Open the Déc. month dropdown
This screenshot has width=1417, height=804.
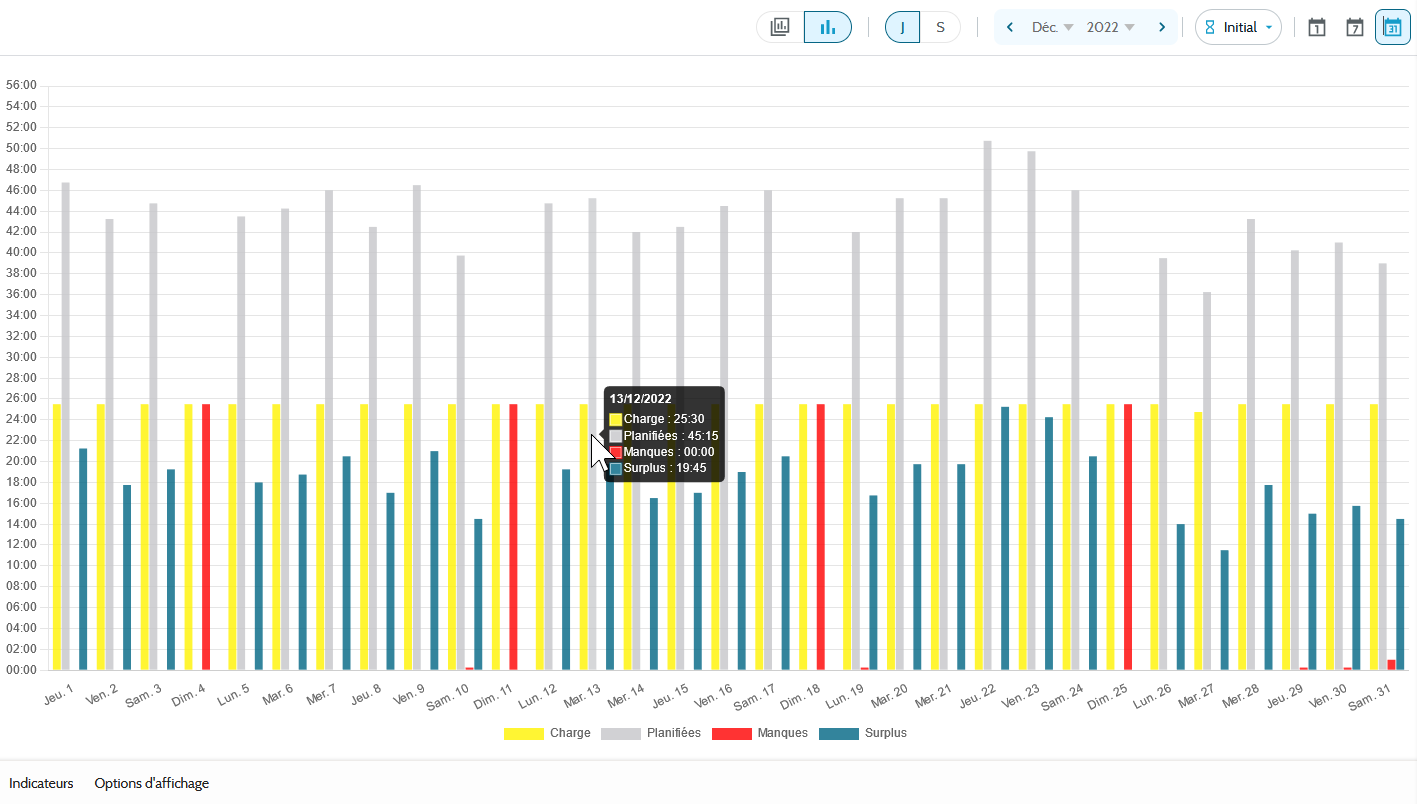(1052, 27)
